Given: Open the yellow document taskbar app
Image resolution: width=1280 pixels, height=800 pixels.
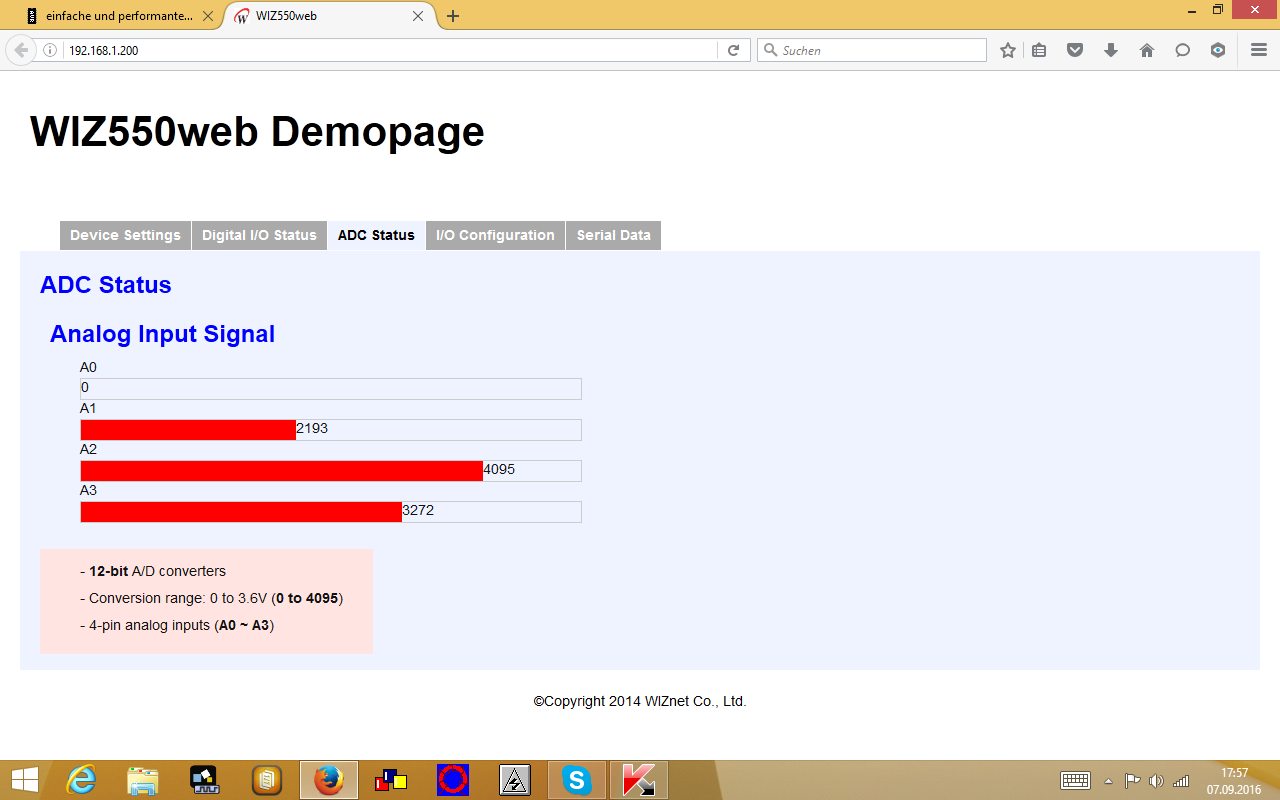Looking at the screenshot, I should coord(267,780).
